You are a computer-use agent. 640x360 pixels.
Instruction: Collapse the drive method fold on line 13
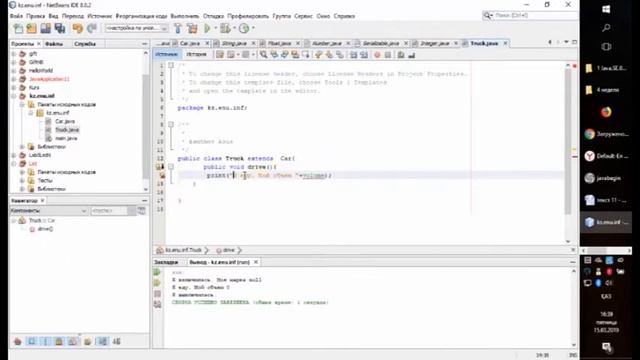171,167
